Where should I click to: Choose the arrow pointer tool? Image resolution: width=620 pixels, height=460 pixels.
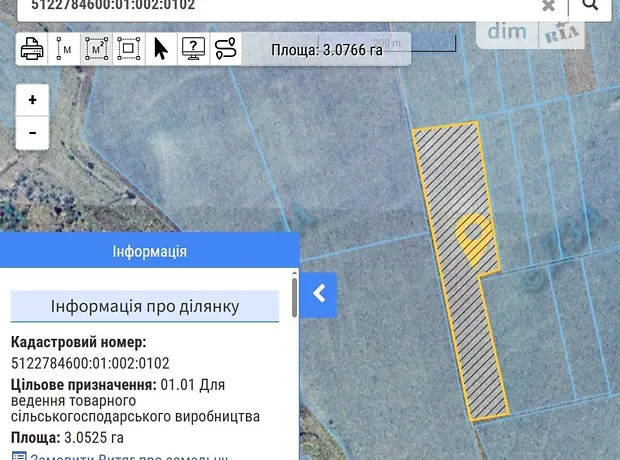tap(160, 48)
